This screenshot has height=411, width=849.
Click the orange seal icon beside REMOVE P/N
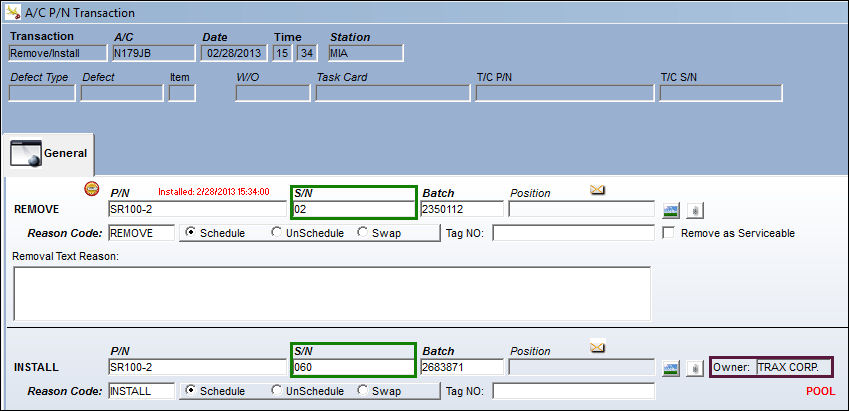click(92, 188)
